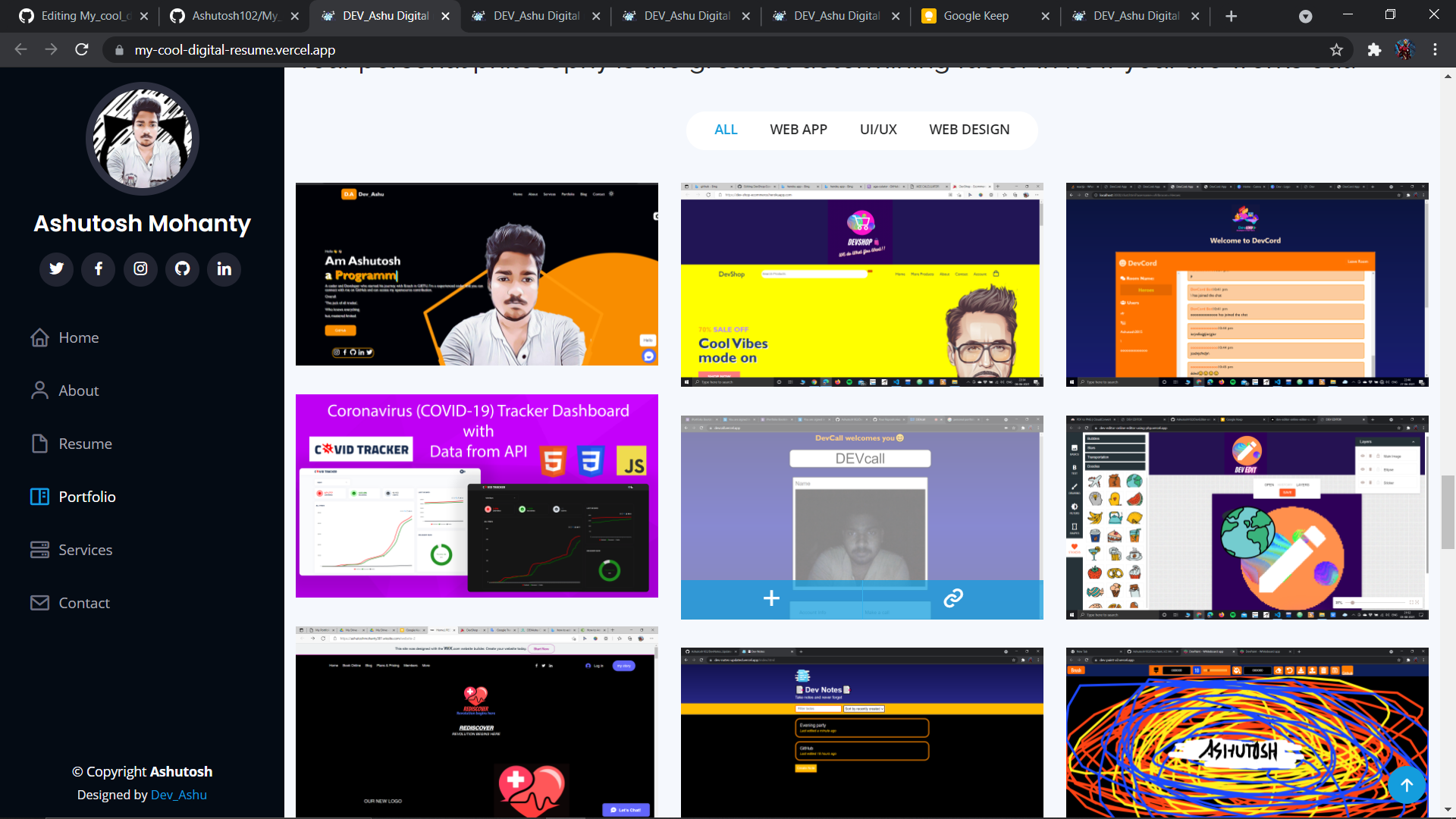Enable the ALL projects filter

click(726, 130)
